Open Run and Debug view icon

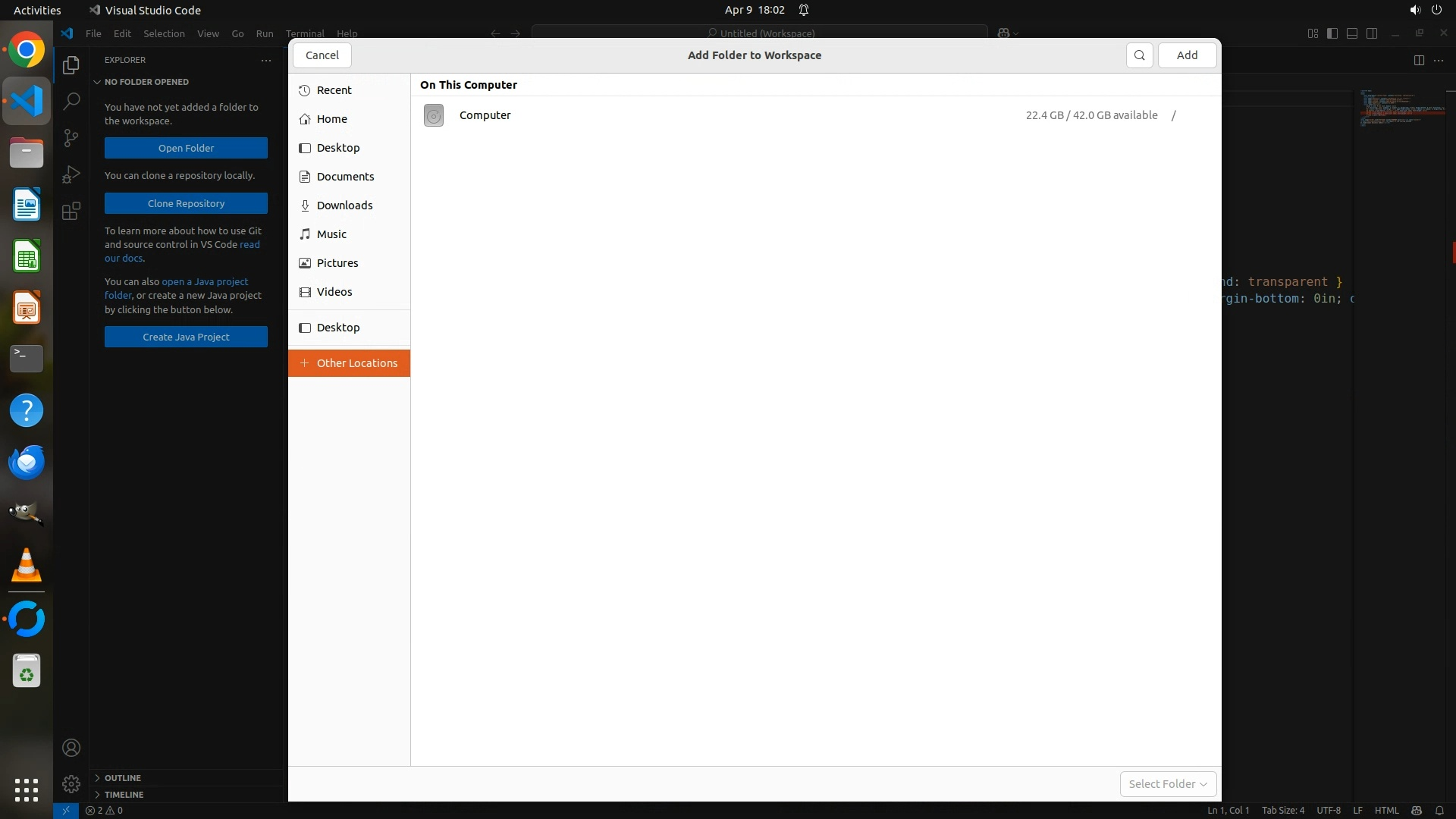pyautogui.click(x=71, y=174)
